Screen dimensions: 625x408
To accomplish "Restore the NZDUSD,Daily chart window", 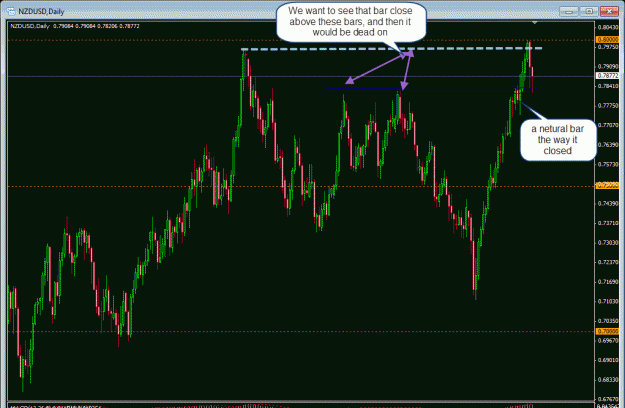I will 589,12.
